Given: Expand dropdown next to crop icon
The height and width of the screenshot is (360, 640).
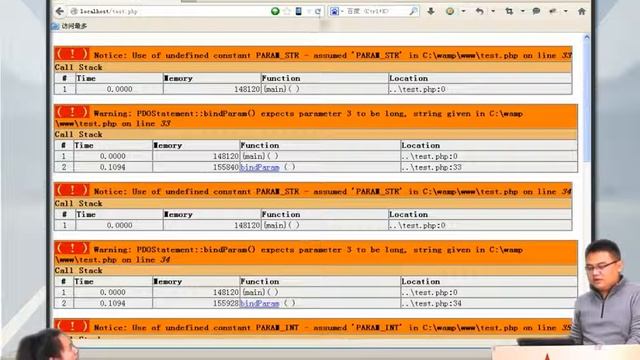Looking at the screenshot, I should (522, 11).
